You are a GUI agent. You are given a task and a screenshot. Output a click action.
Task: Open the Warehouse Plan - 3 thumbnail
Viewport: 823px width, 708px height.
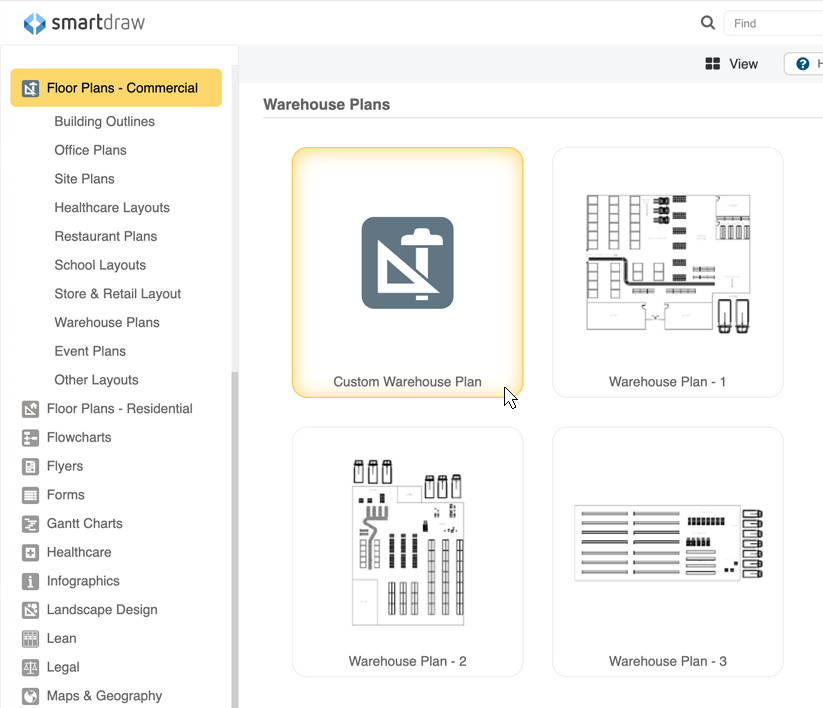(x=668, y=543)
